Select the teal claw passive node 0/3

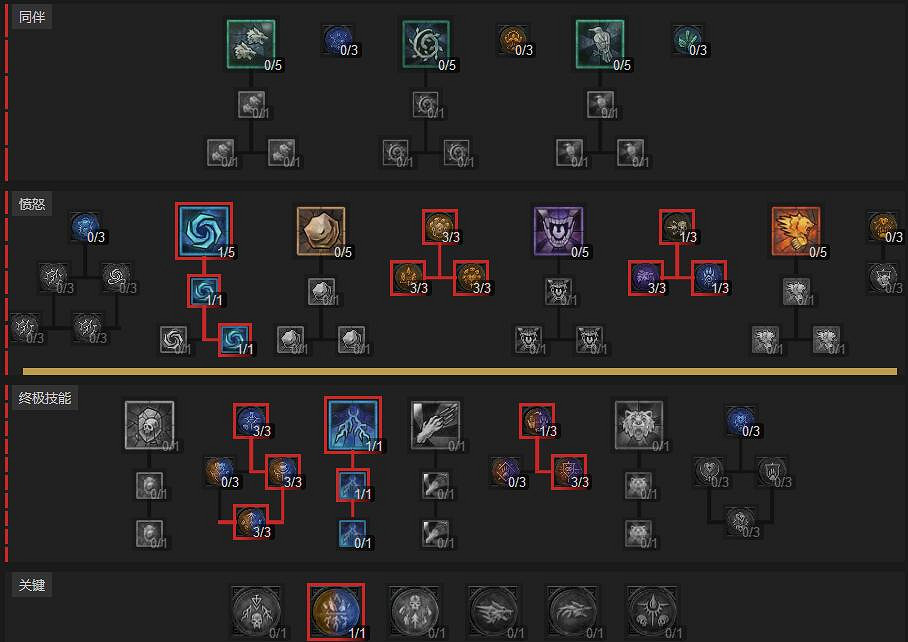click(688, 39)
